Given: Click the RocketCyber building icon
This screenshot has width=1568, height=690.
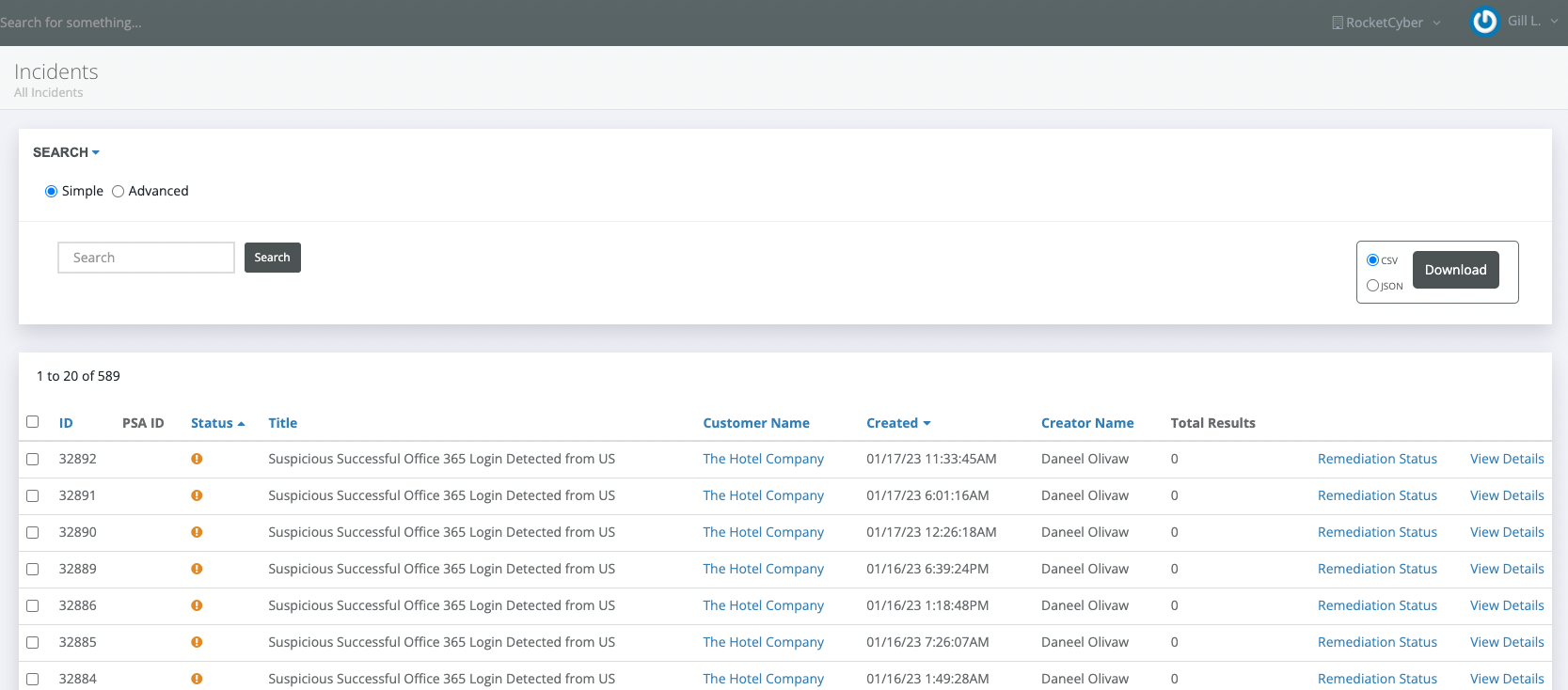Looking at the screenshot, I should tap(1337, 23).
